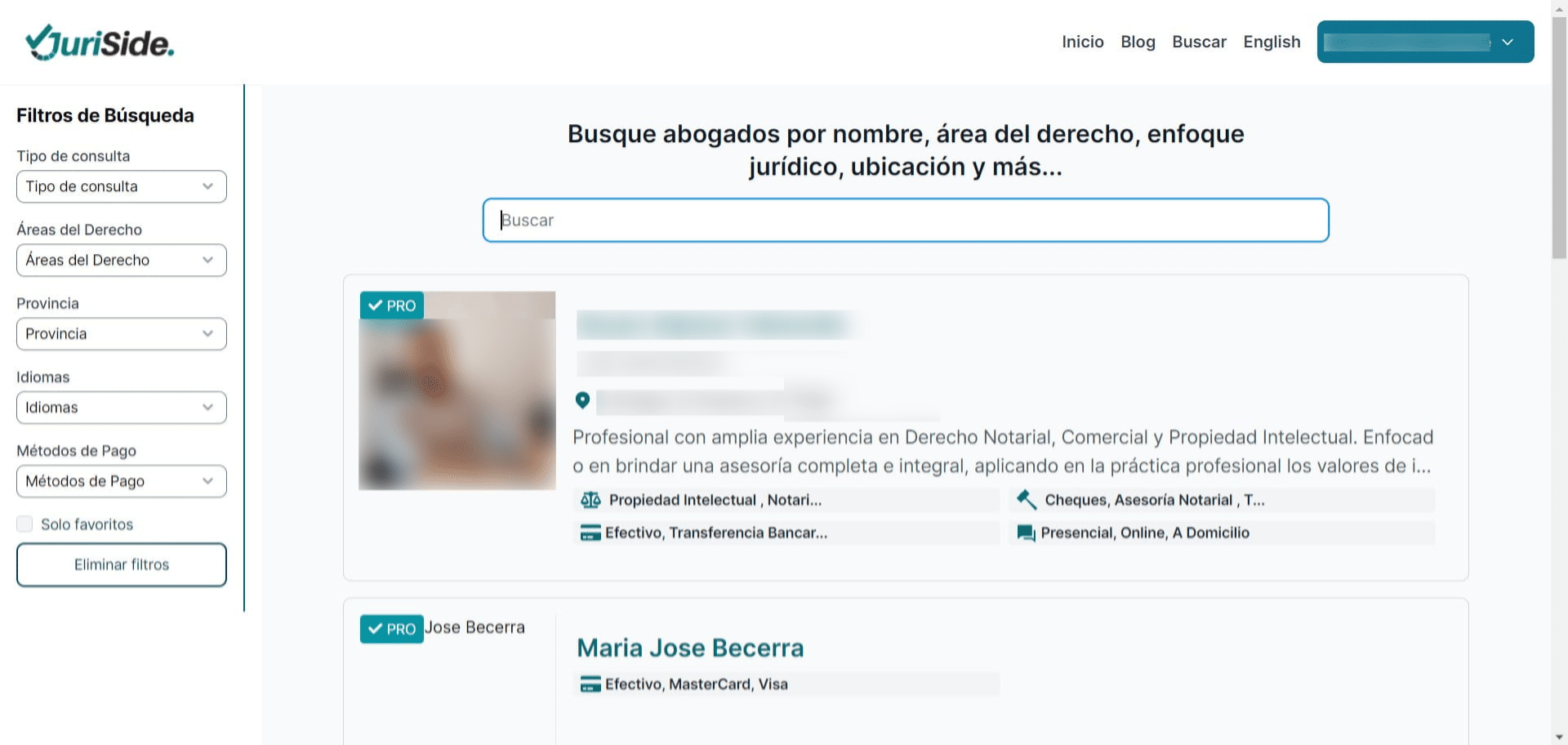
Task: Click the Eliminar filtros button
Action: [121, 564]
